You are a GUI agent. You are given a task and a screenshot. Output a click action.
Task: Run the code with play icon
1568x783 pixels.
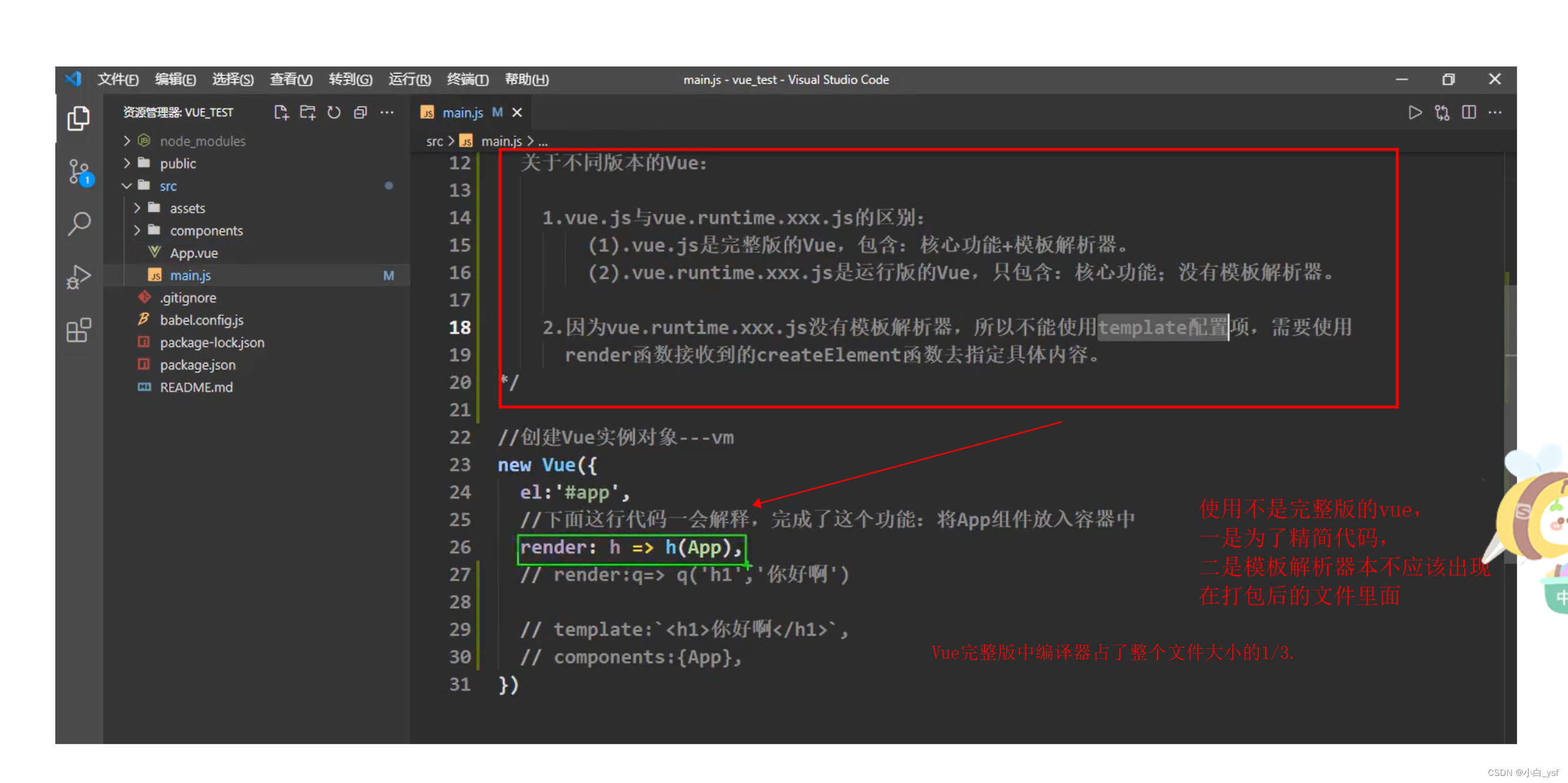[x=1414, y=112]
